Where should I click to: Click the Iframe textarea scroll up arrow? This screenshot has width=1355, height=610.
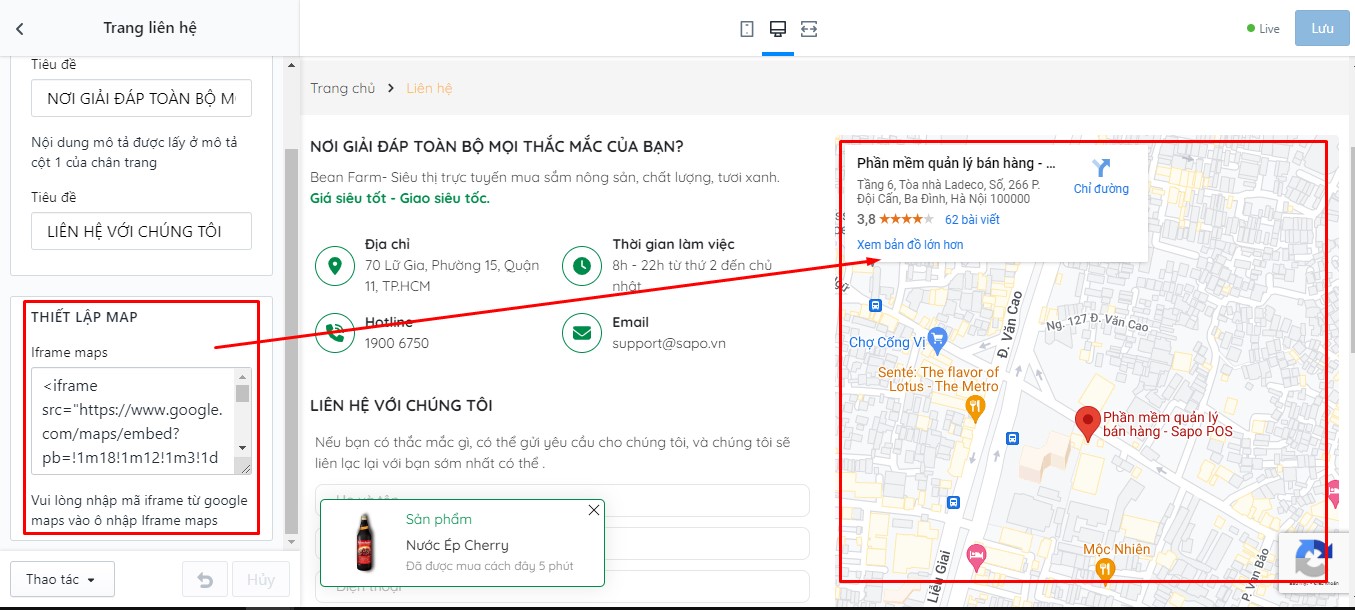click(x=242, y=375)
